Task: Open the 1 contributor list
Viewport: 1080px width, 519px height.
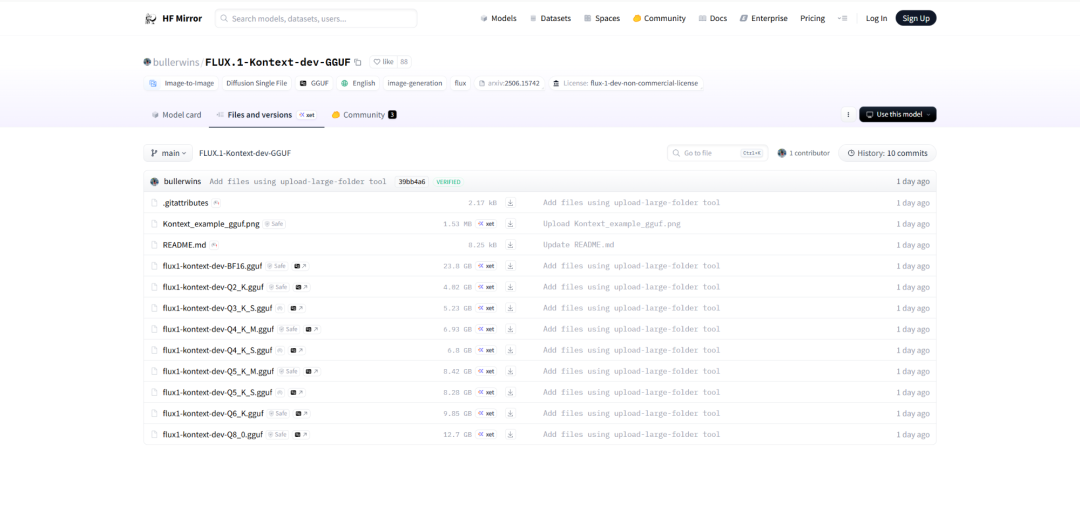Action: tap(803, 153)
